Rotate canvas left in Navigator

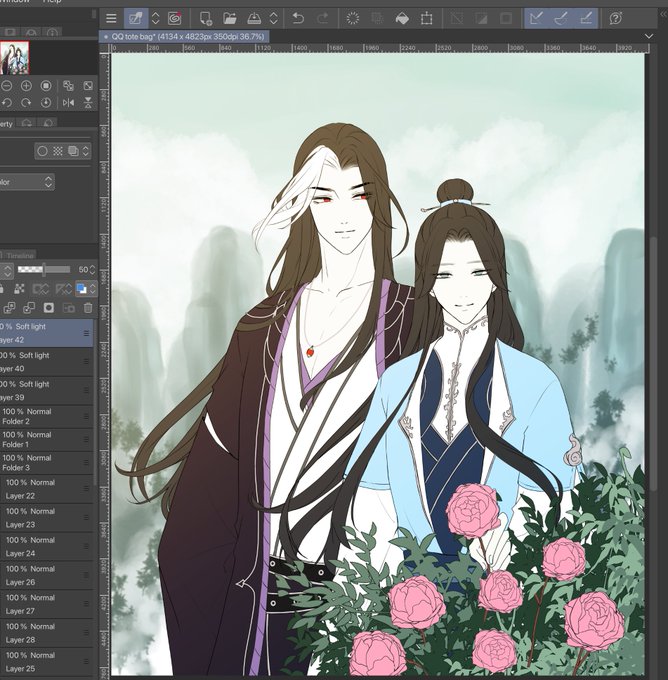[6, 103]
